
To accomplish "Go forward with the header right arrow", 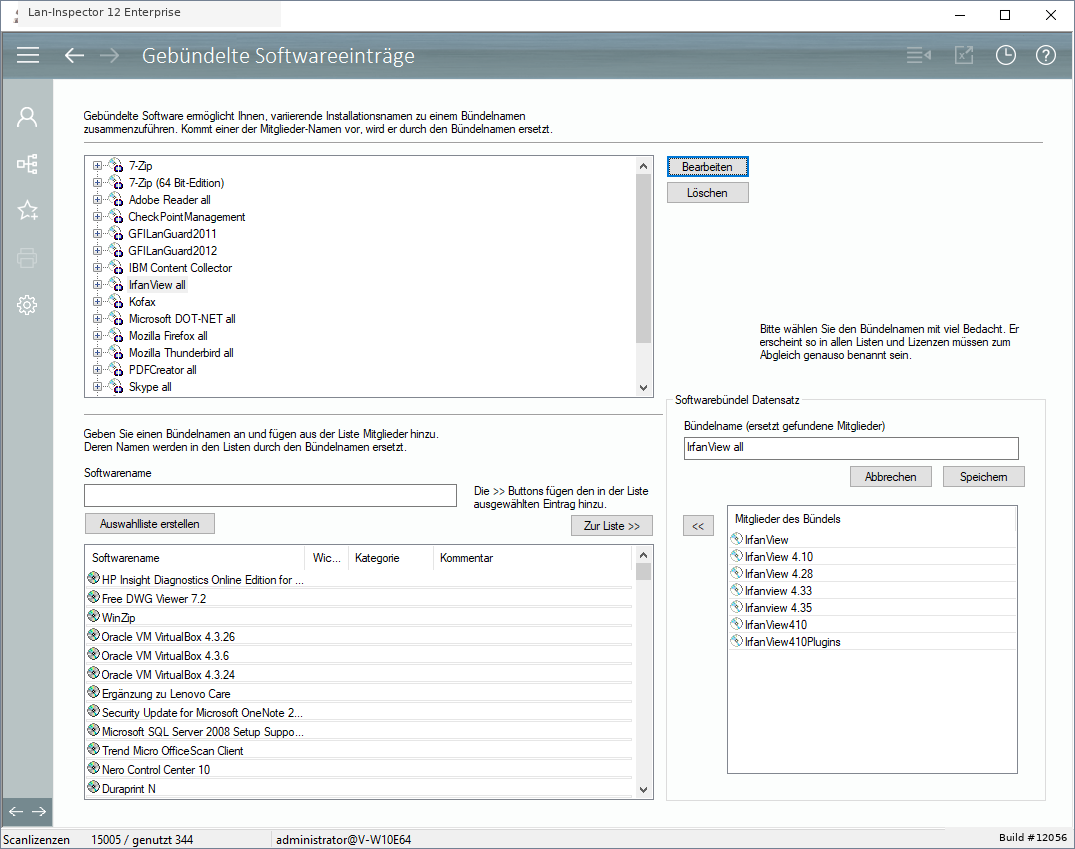I will click(109, 56).
